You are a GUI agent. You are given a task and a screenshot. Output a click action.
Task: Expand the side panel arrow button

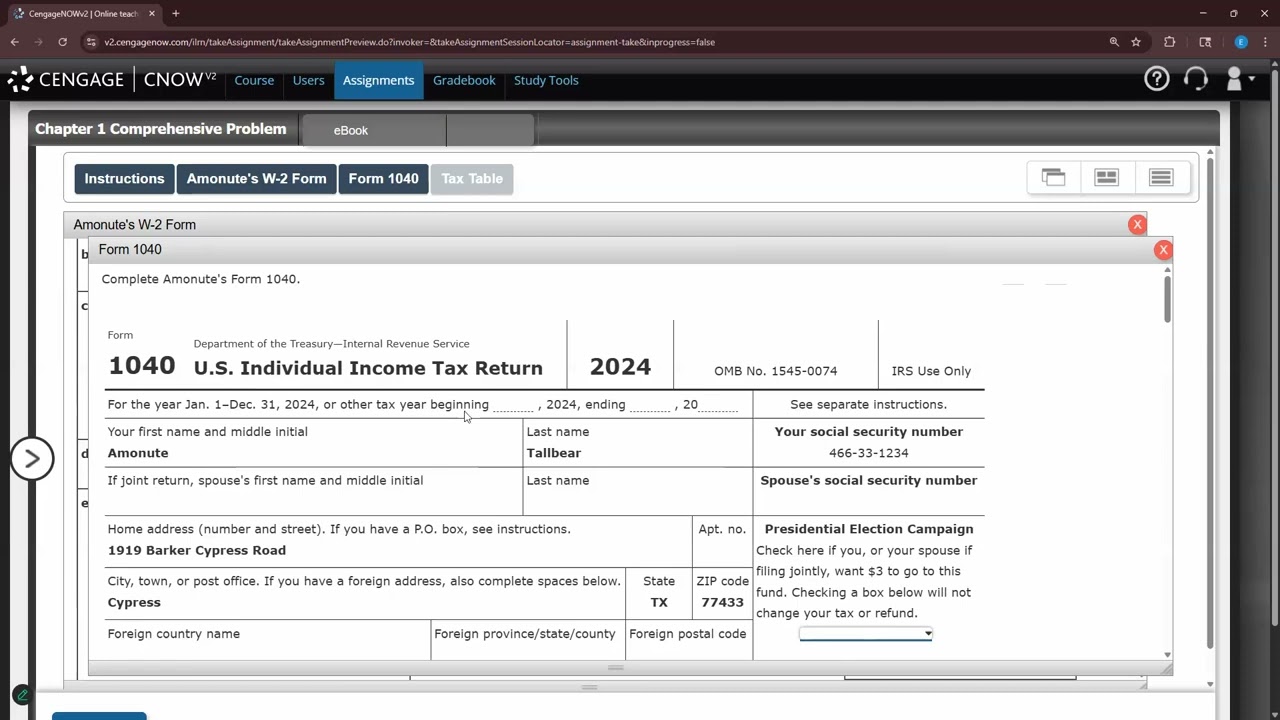[x=32, y=459]
